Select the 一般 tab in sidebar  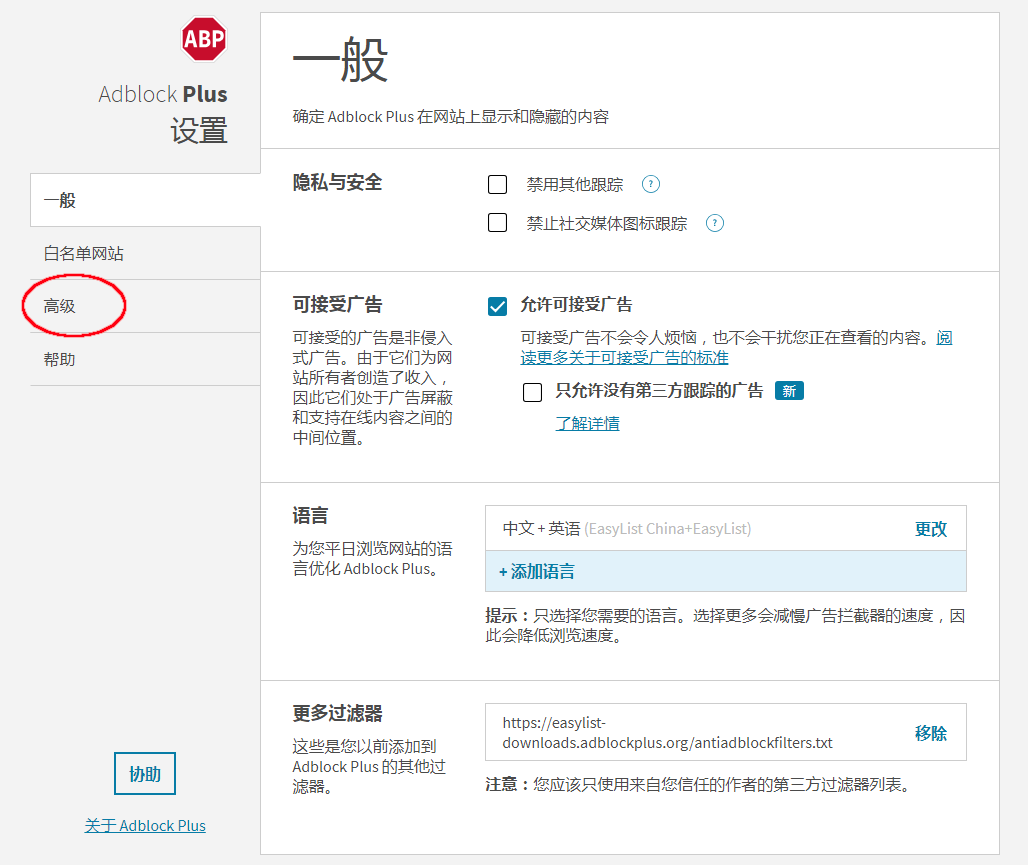coord(145,200)
